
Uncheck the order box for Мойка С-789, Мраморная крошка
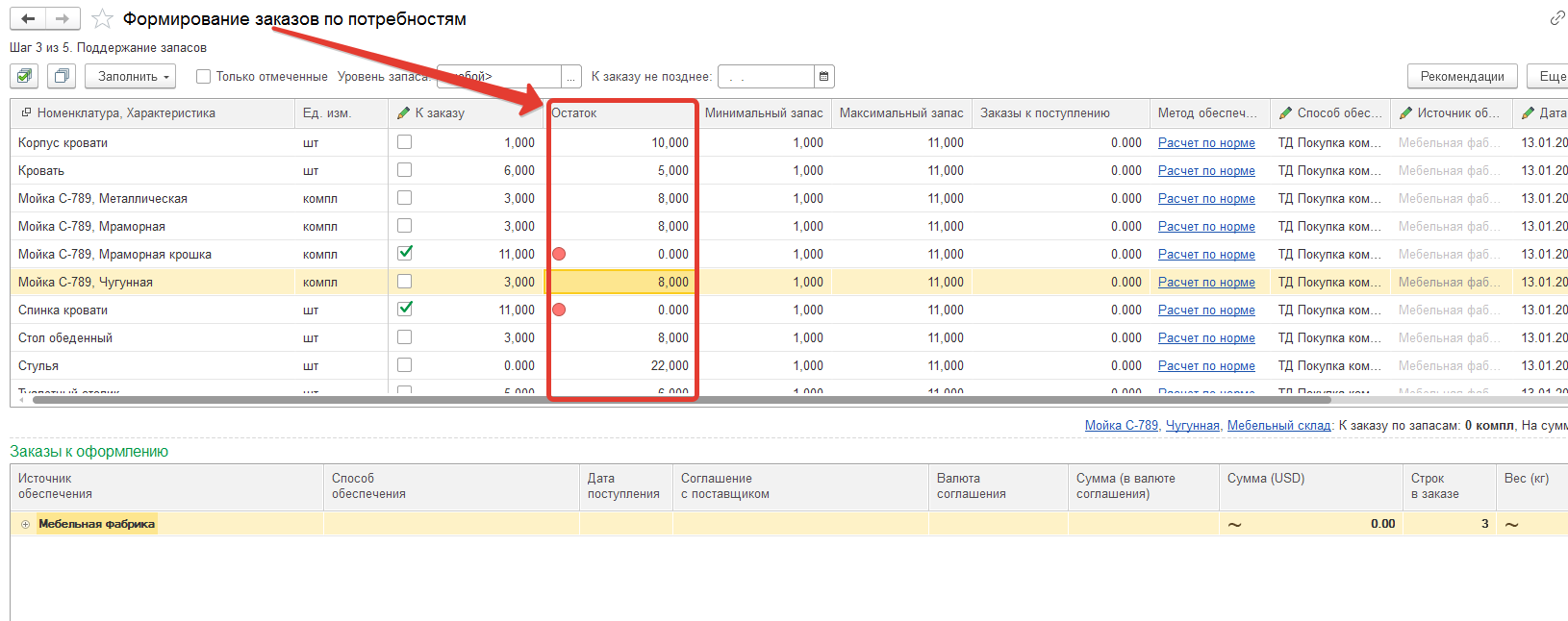coord(405,253)
